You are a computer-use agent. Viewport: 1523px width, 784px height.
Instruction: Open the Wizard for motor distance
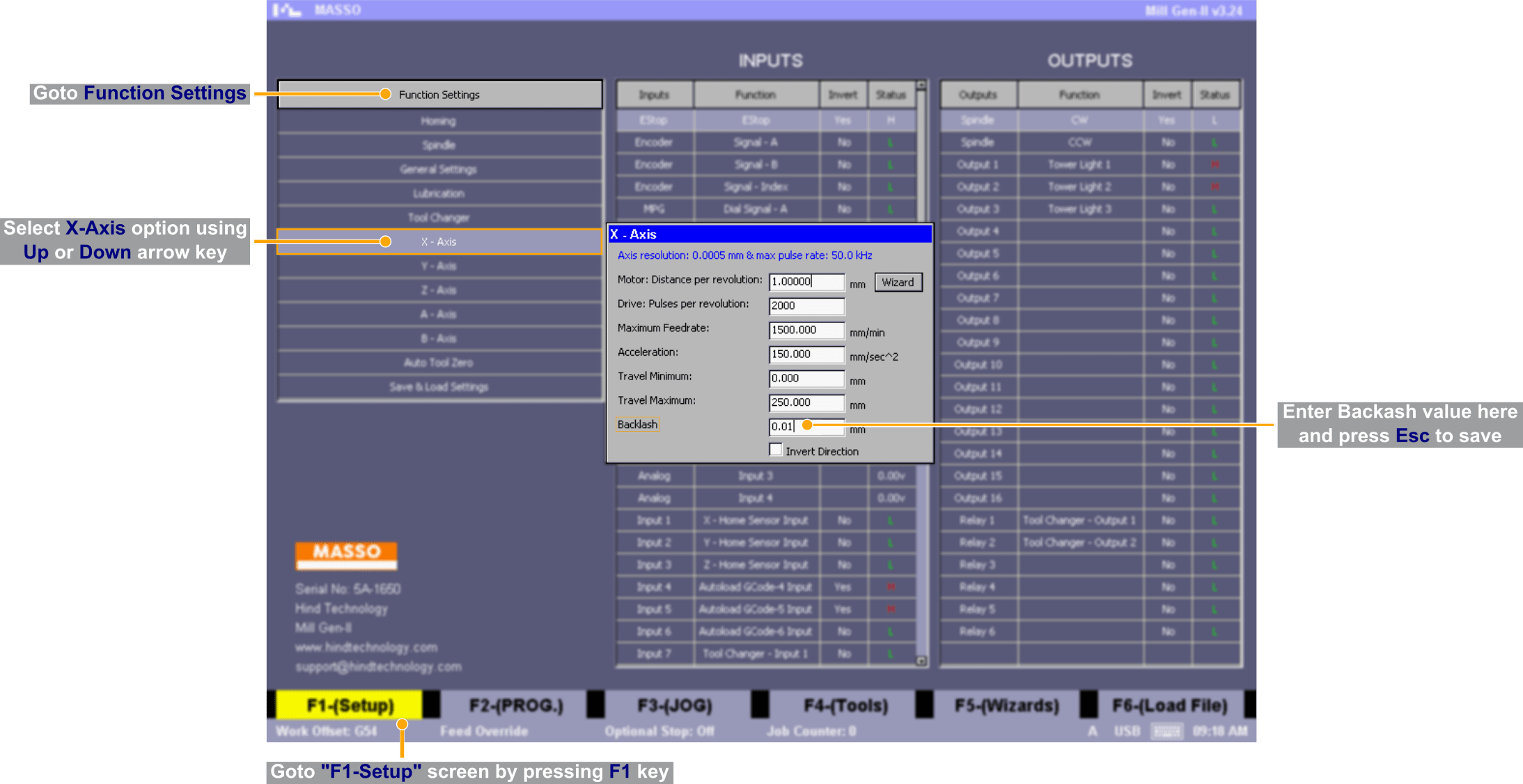point(898,282)
